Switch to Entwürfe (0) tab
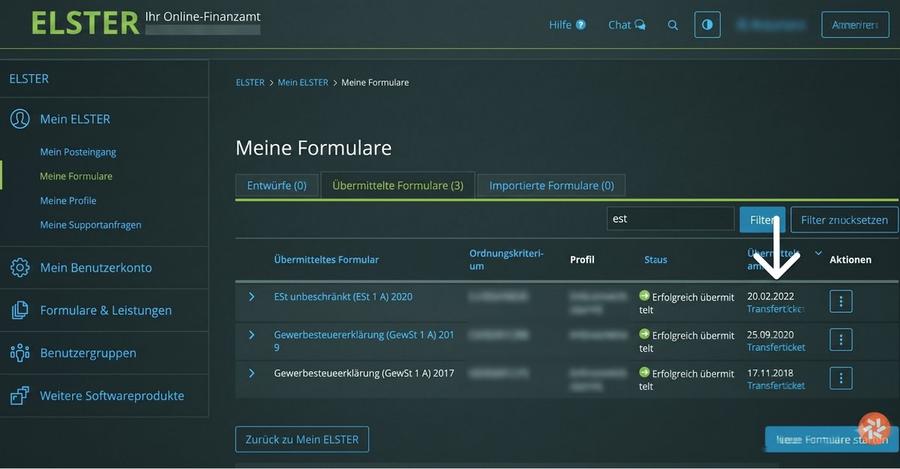900x469 pixels. coord(277,186)
